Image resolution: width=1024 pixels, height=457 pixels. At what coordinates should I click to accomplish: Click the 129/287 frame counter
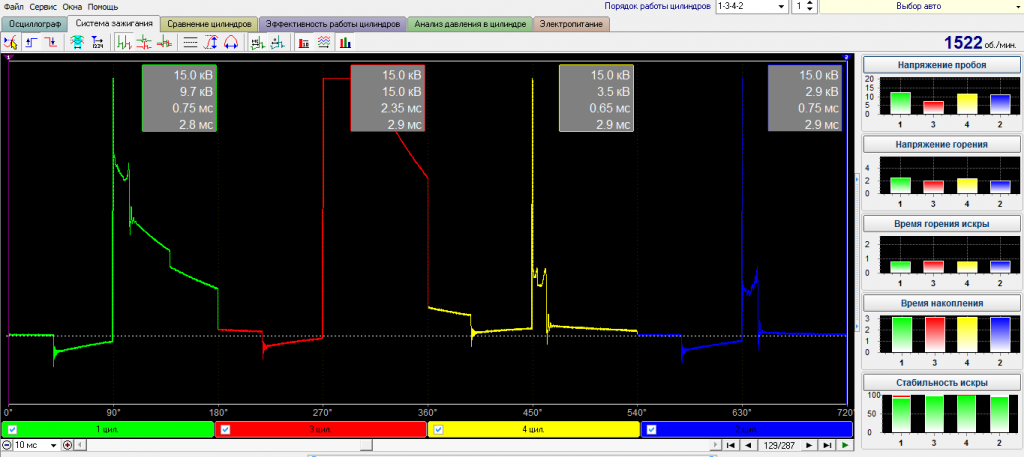[x=778, y=445]
